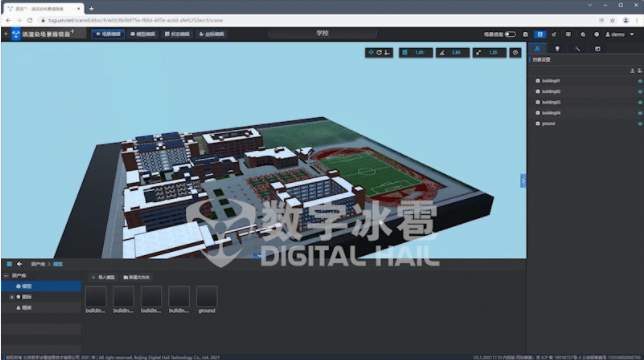
Task: Switch to the model editing tab
Action: tap(143, 34)
